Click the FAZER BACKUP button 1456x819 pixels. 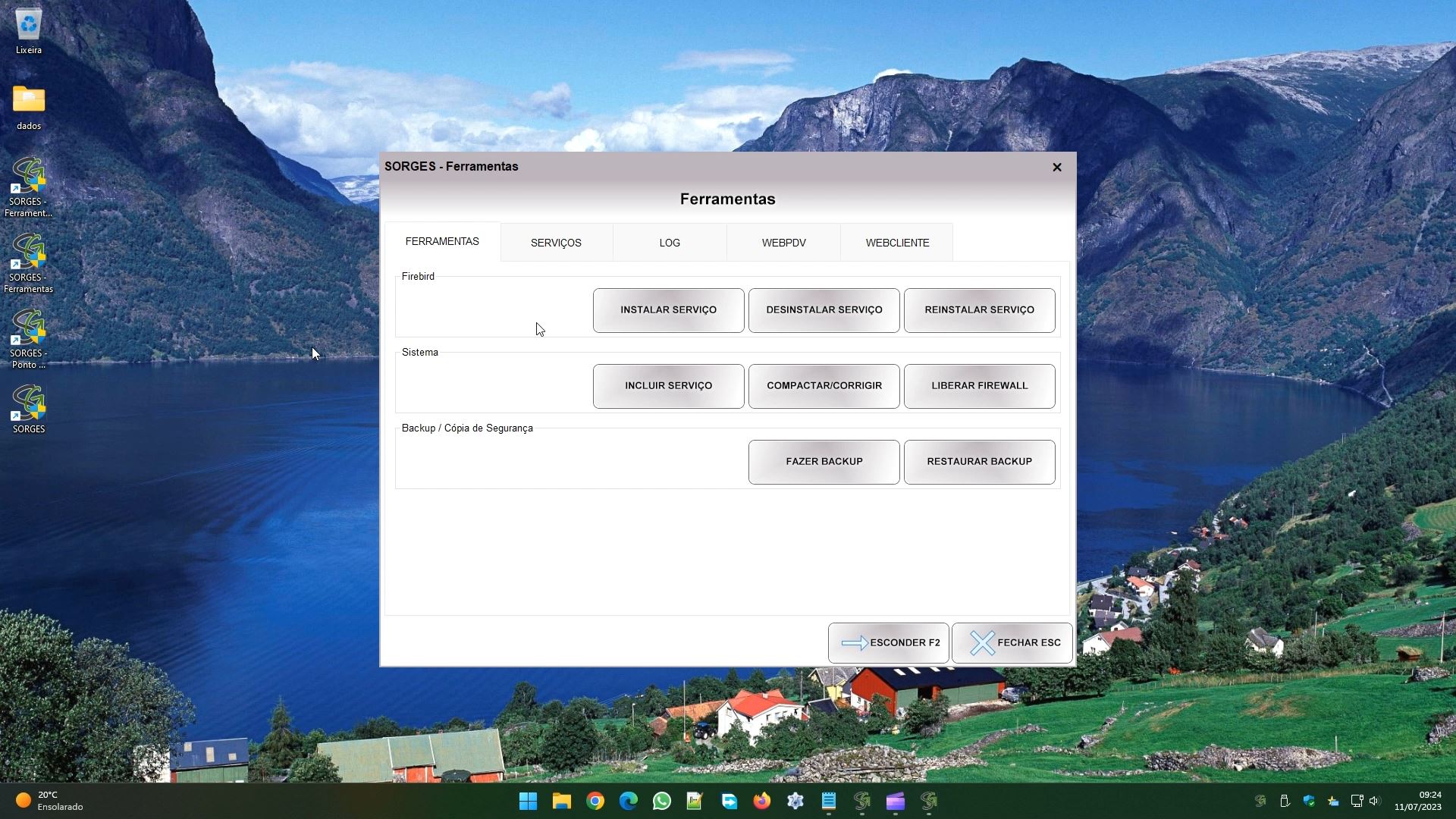[824, 461]
